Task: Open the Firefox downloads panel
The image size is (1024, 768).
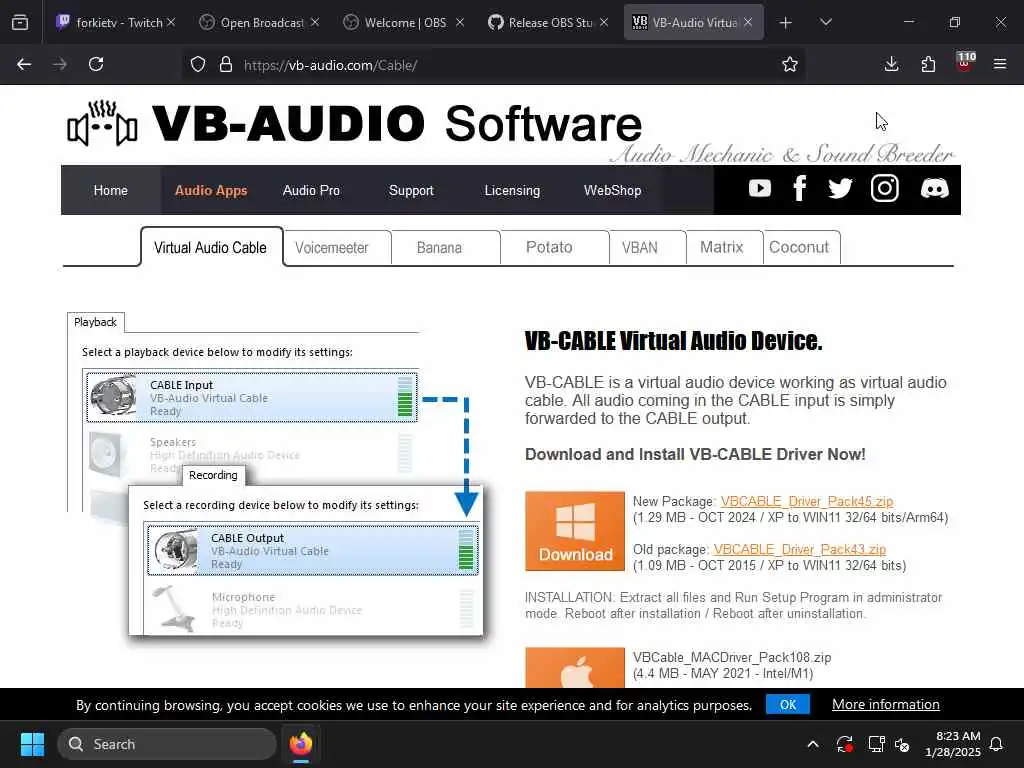Action: 891,64
